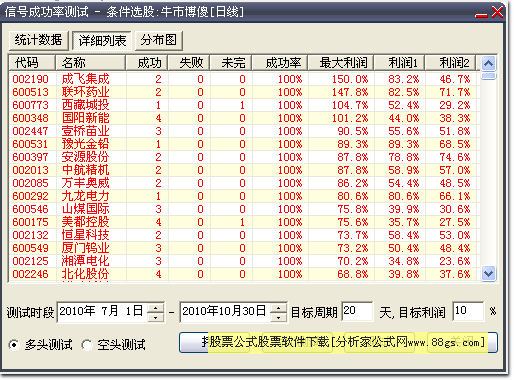This screenshot has height=380, width=514.
Task: Select the 恒星科技 row
Action: coord(244,235)
